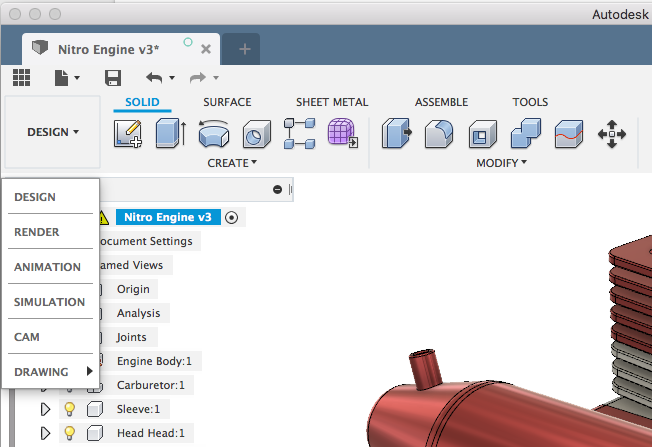Click the Hole tool icon

(257, 134)
